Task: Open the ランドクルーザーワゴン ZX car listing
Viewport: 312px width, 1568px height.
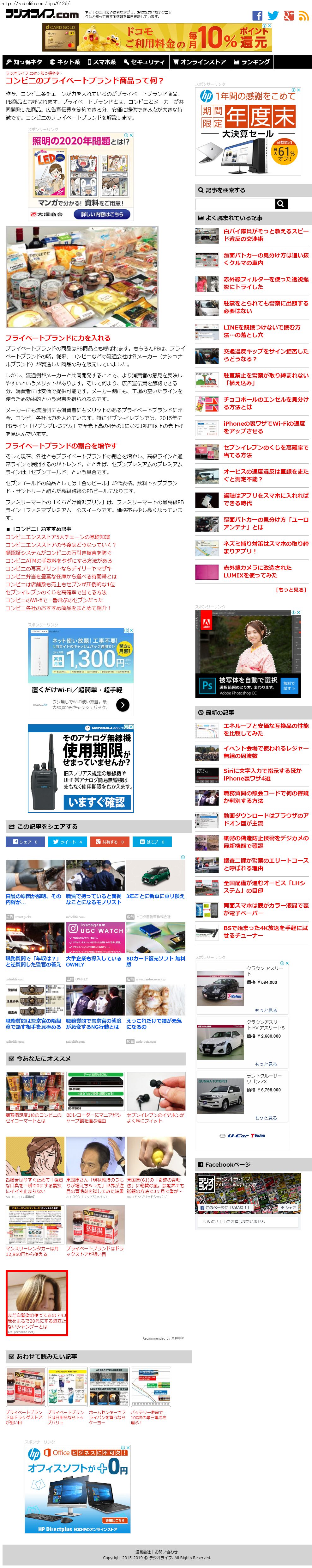Action: 243,1097
